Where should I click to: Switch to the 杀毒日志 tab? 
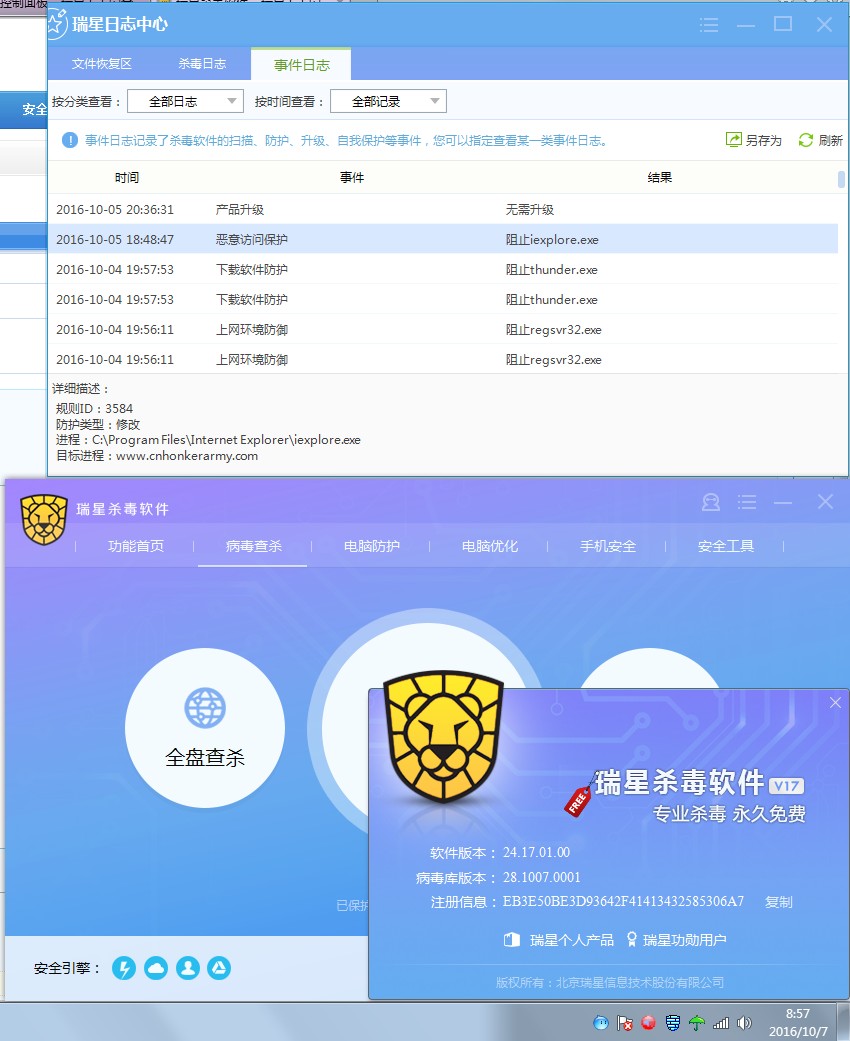coord(202,64)
